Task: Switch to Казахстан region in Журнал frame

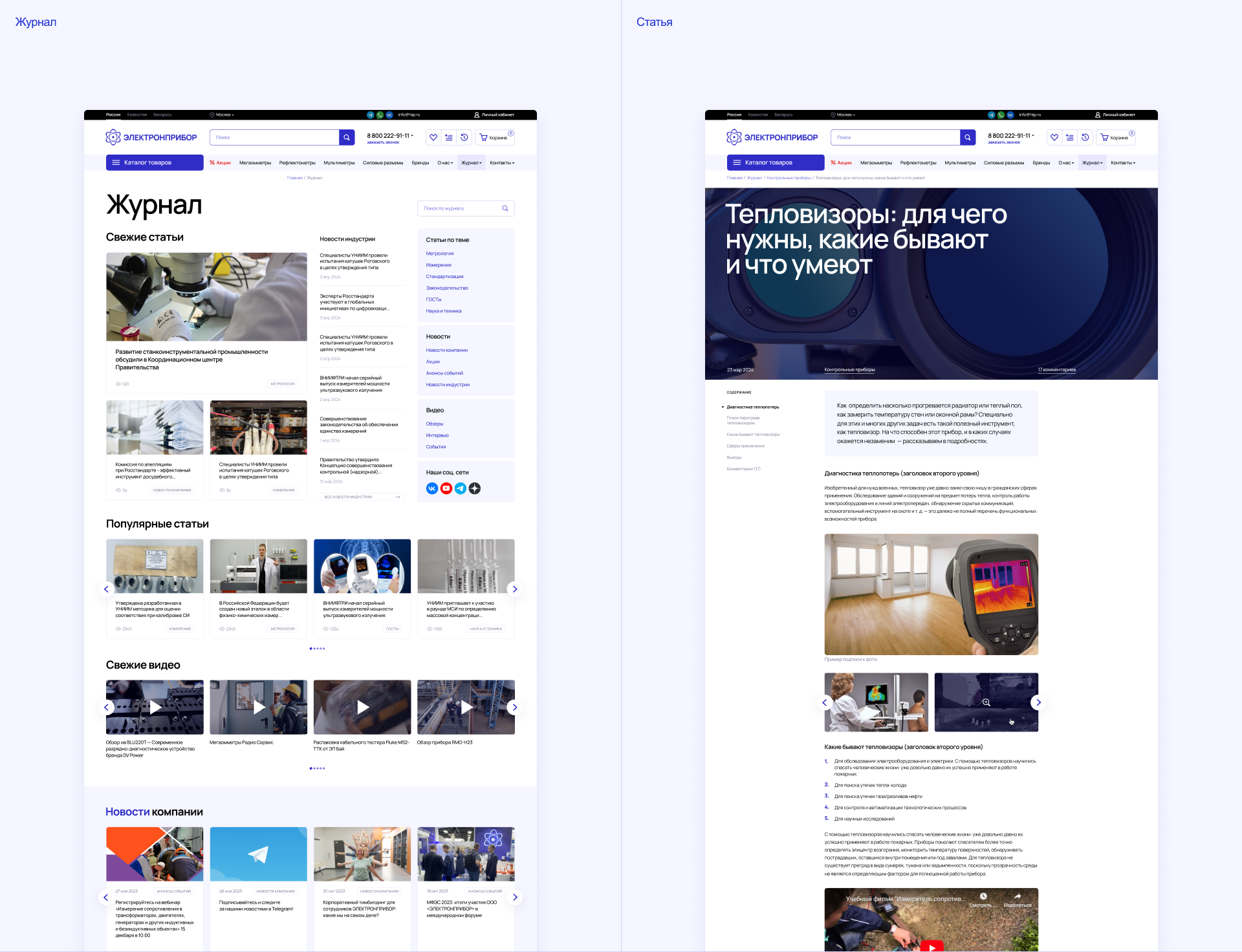Action: (137, 114)
